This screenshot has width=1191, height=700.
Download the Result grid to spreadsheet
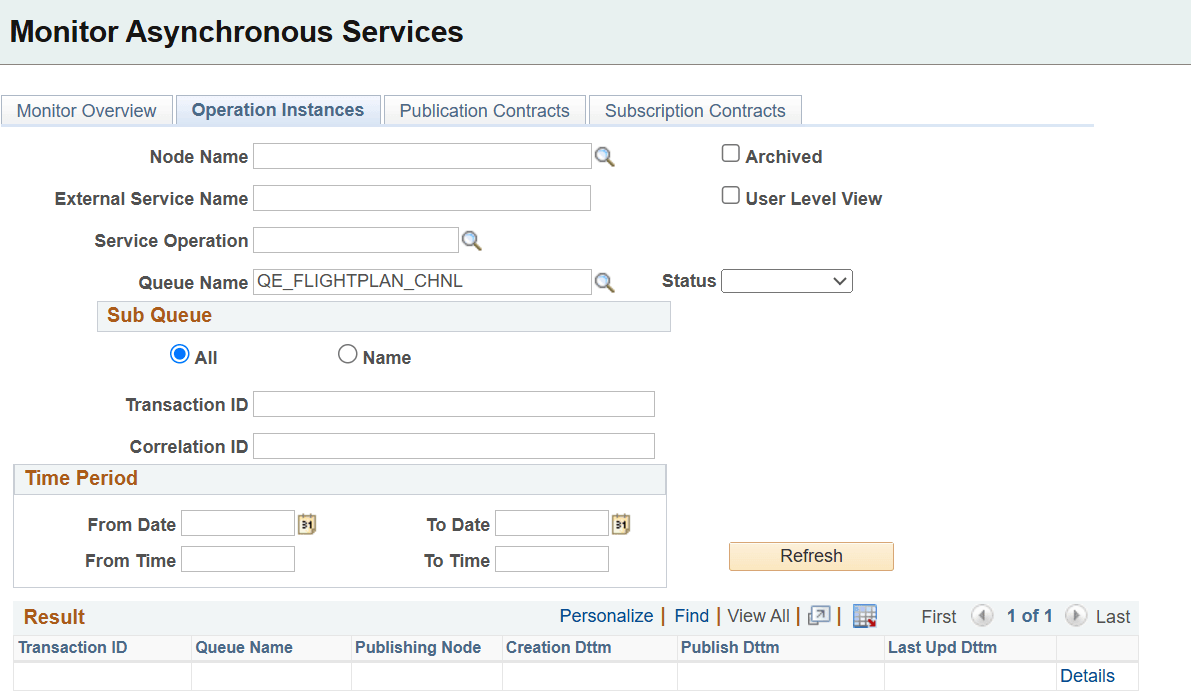point(864,615)
